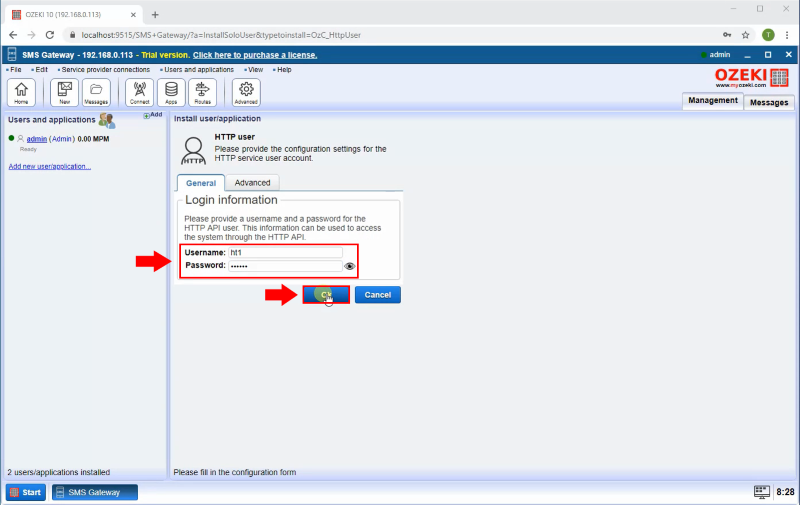Click the HTTP user avatar icon
The image size is (800, 505).
(193, 150)
